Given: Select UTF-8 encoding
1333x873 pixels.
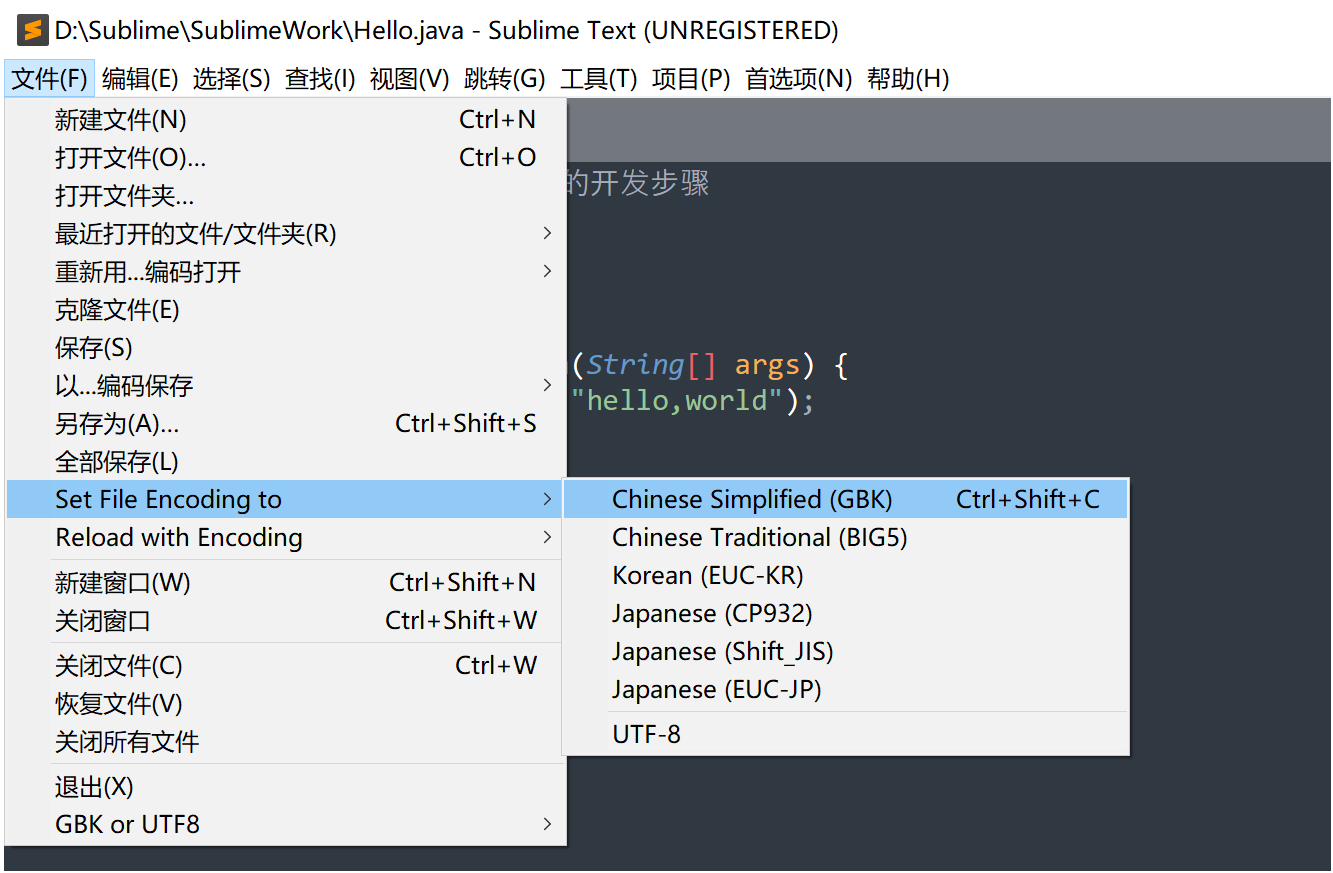Looking at the screenshot, I should 846,734.
